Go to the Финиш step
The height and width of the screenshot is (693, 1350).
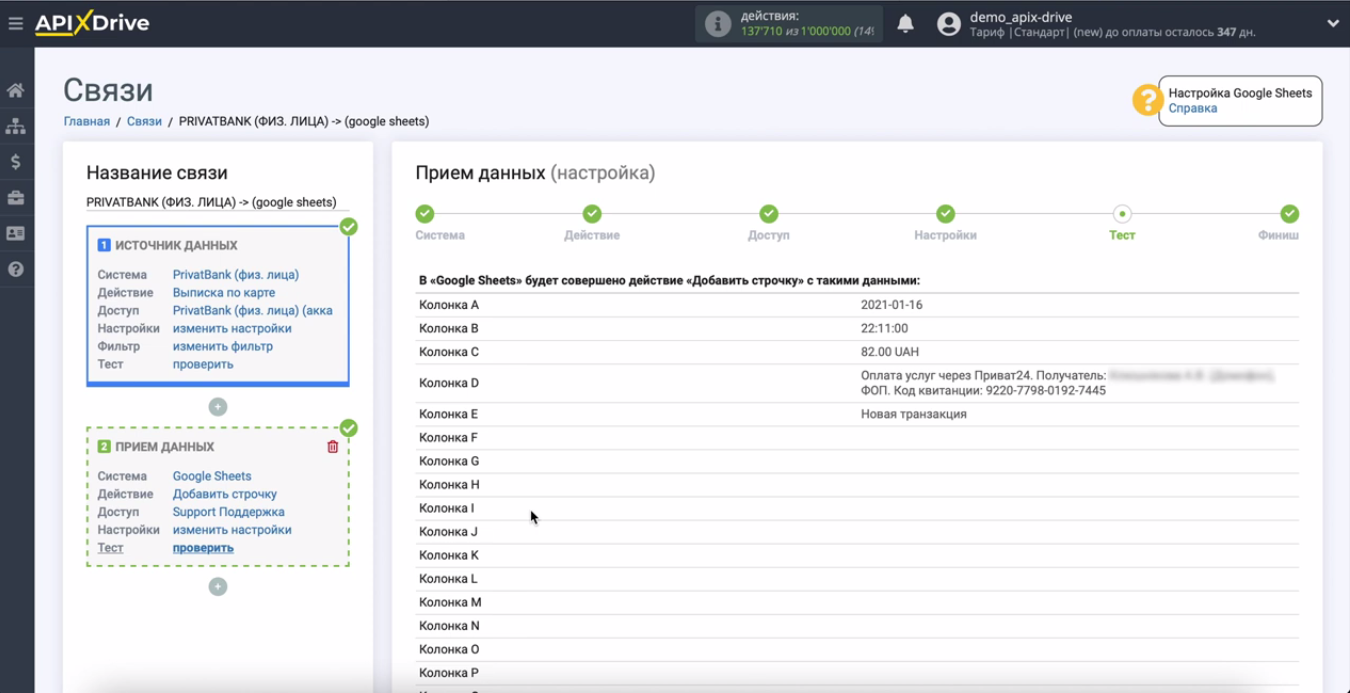click(x=1290, y=214)
